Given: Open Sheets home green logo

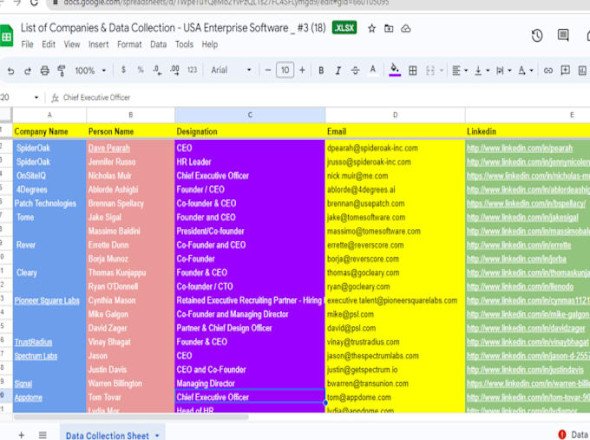Looking at the screenshot, I should 6,36.
